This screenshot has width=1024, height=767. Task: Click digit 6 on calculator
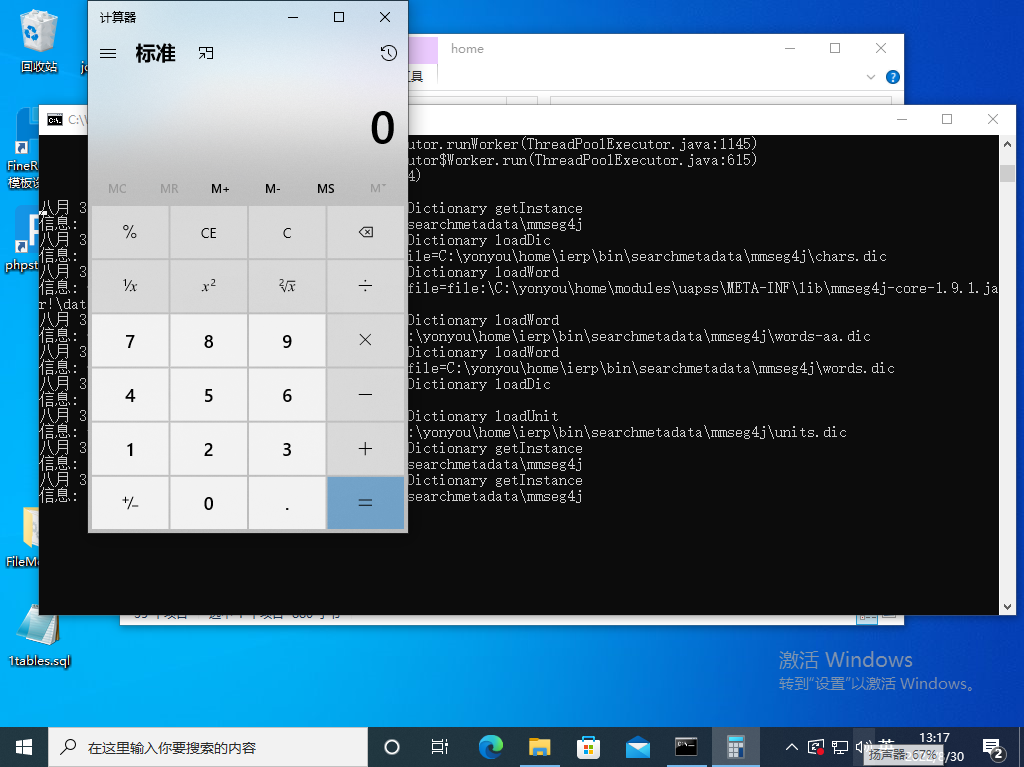point(287,395)
